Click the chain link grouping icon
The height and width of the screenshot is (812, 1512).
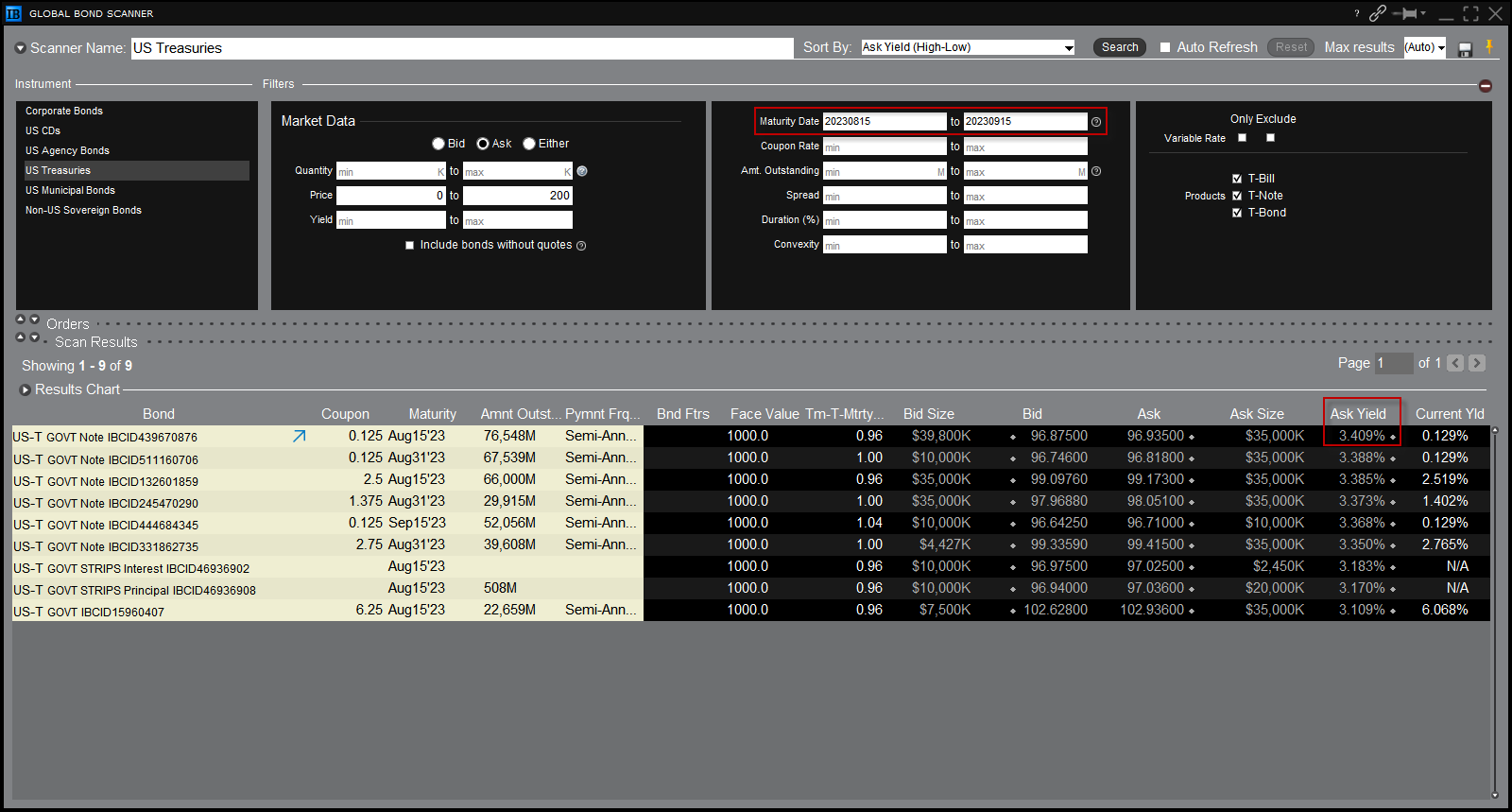coord(1378,13)
